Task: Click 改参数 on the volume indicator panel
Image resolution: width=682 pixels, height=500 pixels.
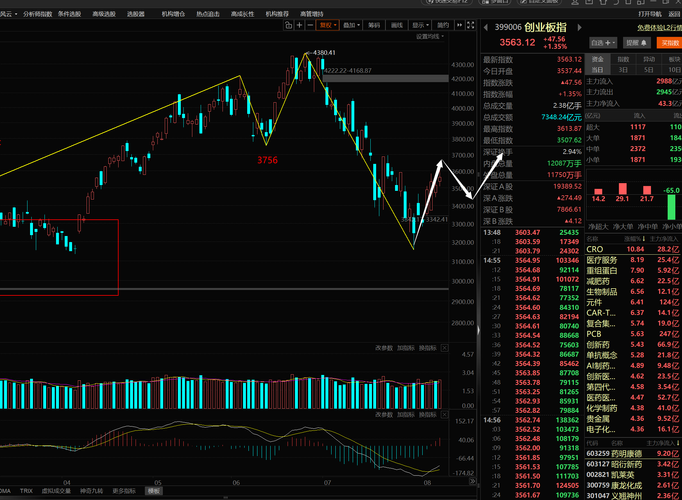Action: [x=384, y=348]
